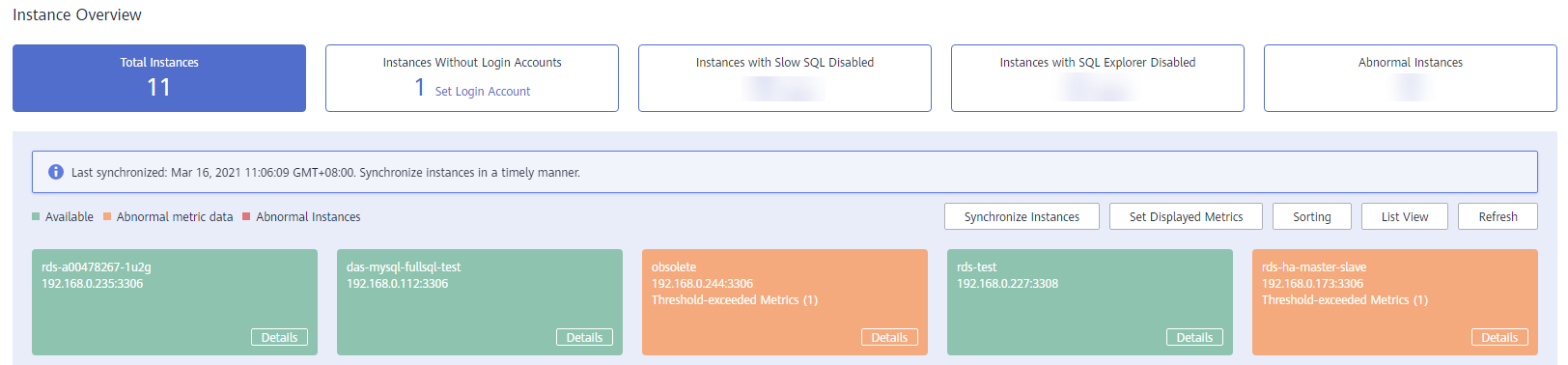Select the Total Instances card
1568x365 pixels.
tap(159, 78)
